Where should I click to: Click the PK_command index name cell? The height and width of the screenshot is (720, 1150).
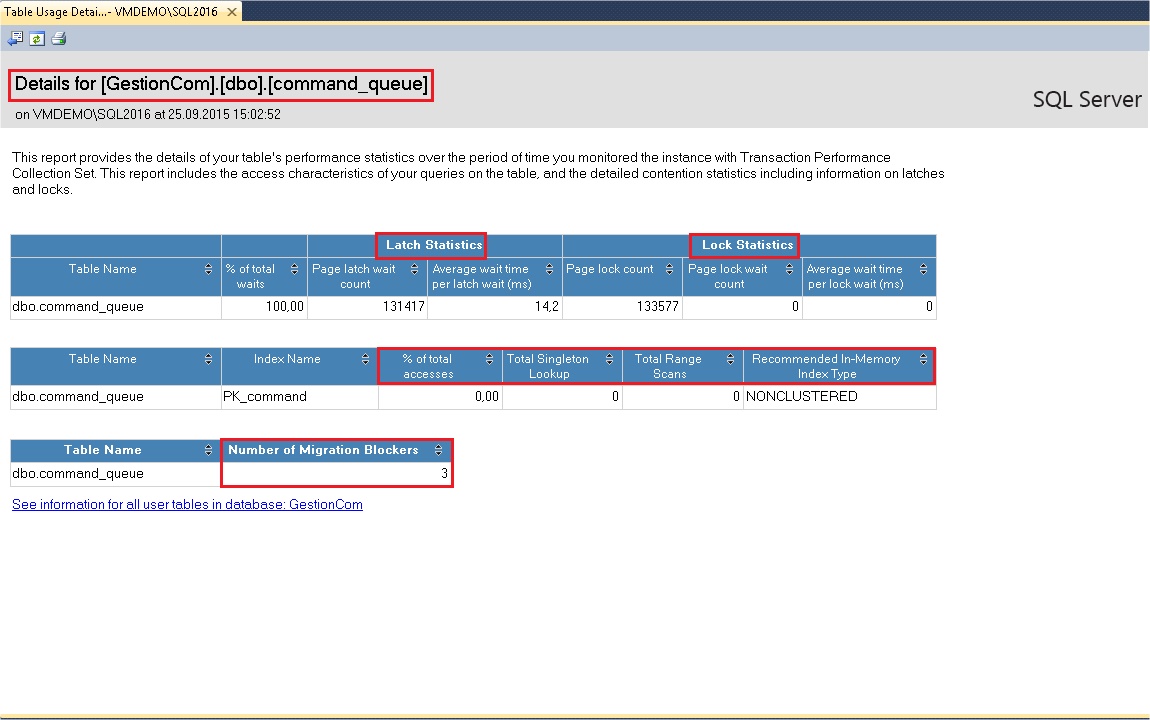click(x=265, y=397)
